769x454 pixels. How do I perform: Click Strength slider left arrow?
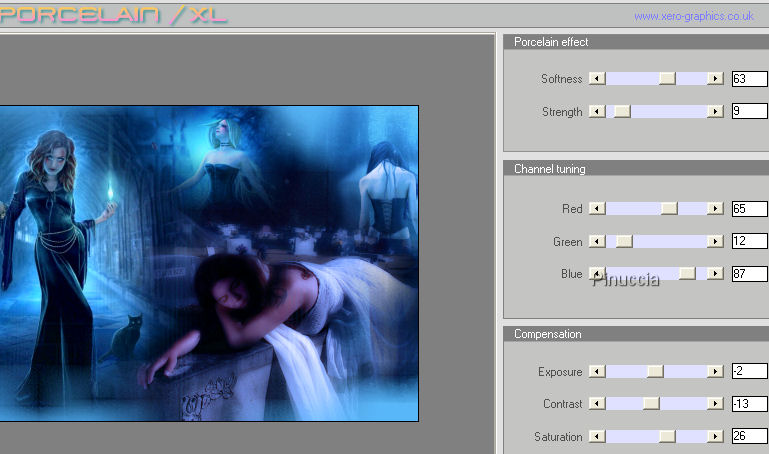point(597,111)
